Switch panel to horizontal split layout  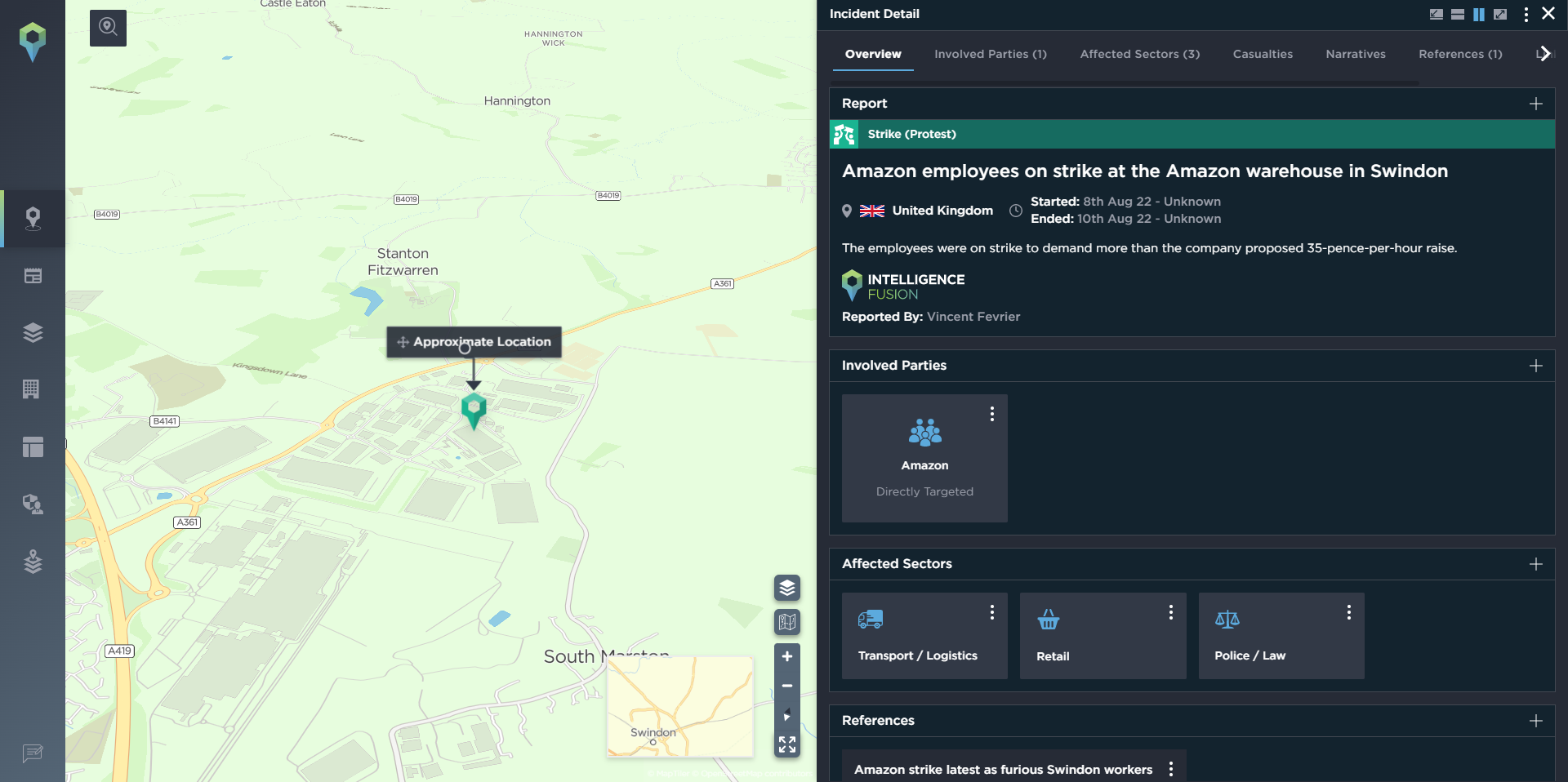pyautogui.click(x=1458, y=14)
